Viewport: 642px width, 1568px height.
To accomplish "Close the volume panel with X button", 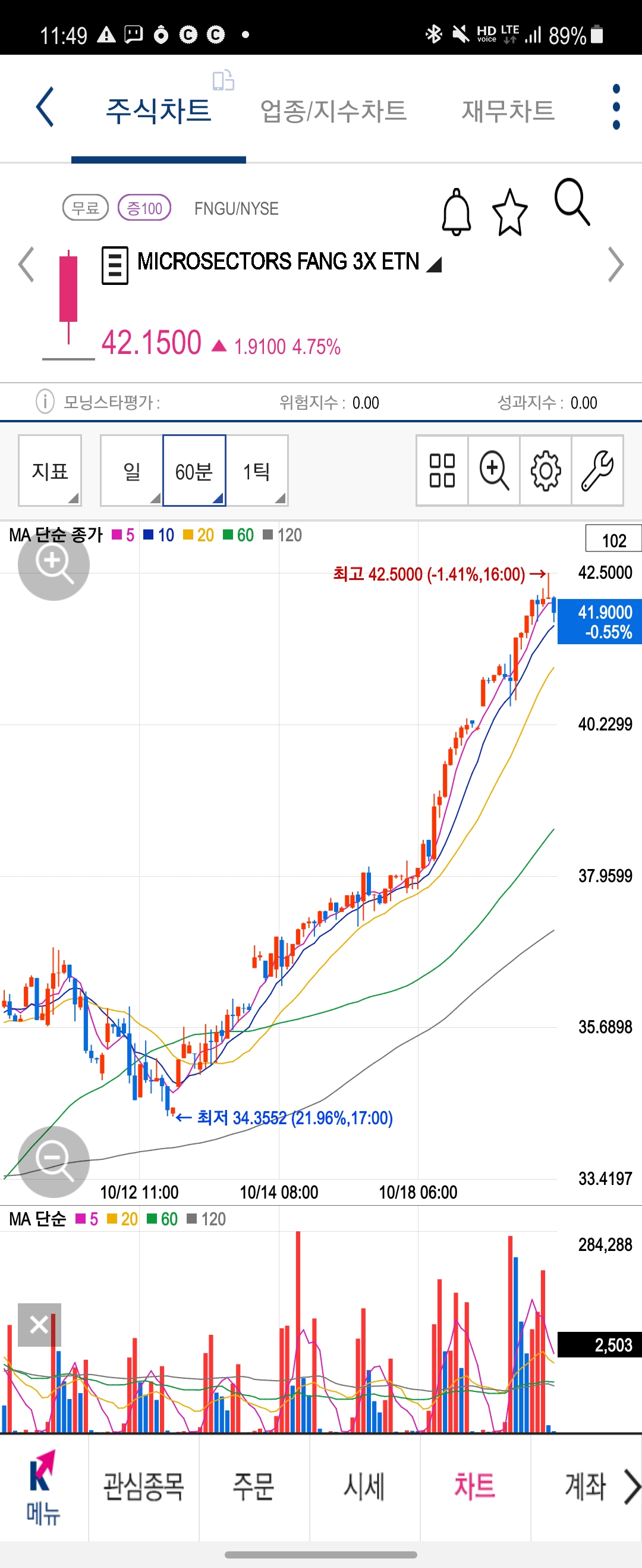I will (x=39, y=1325).
